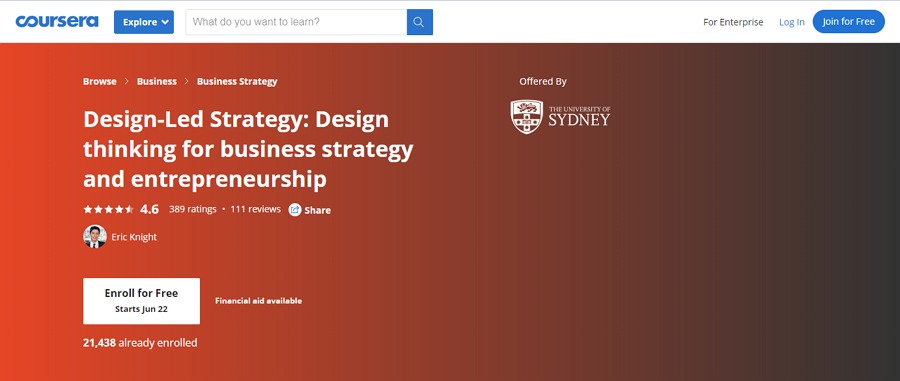Click the 389 ratings text
This screenshot has width=900, height=381.
[192, 209]
